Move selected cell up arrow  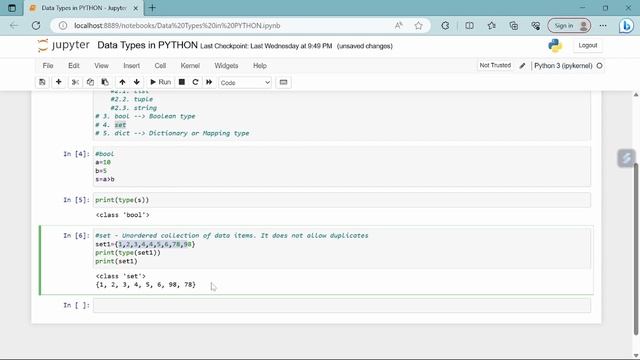click(x=122, y=82)
